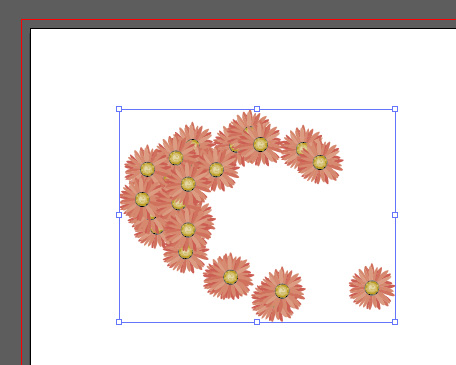
Task: Select the leftmost flower touching the bounding box
Action: (142, 199)
